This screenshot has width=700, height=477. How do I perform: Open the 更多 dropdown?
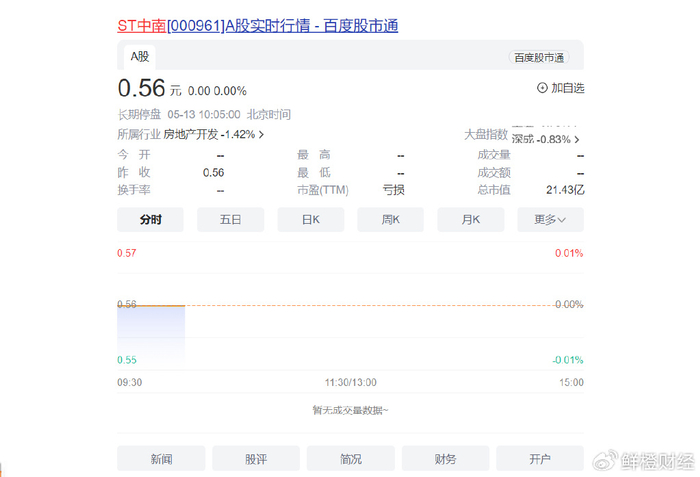[550, 220]
